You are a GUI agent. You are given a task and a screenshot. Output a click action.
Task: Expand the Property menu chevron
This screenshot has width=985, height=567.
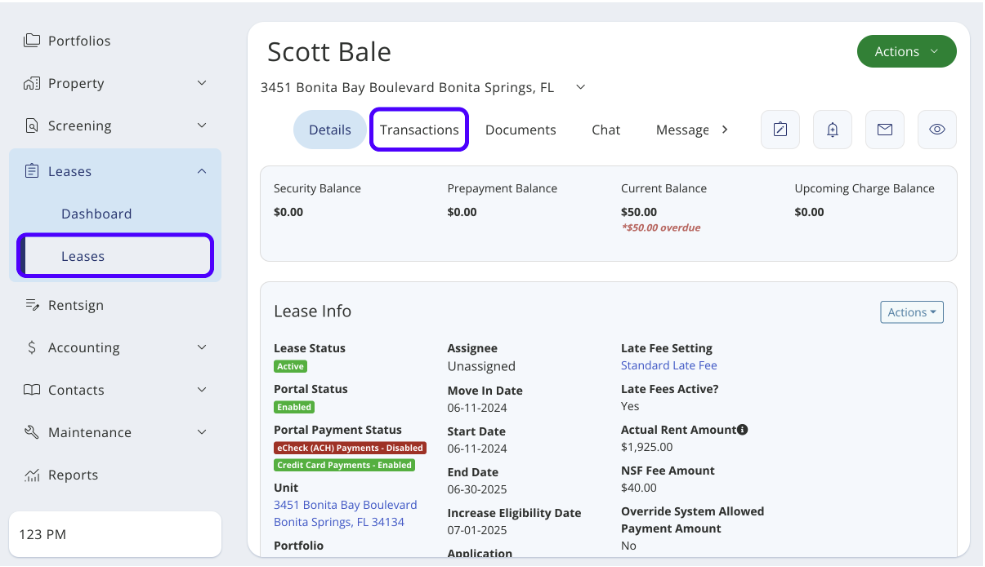201,83
